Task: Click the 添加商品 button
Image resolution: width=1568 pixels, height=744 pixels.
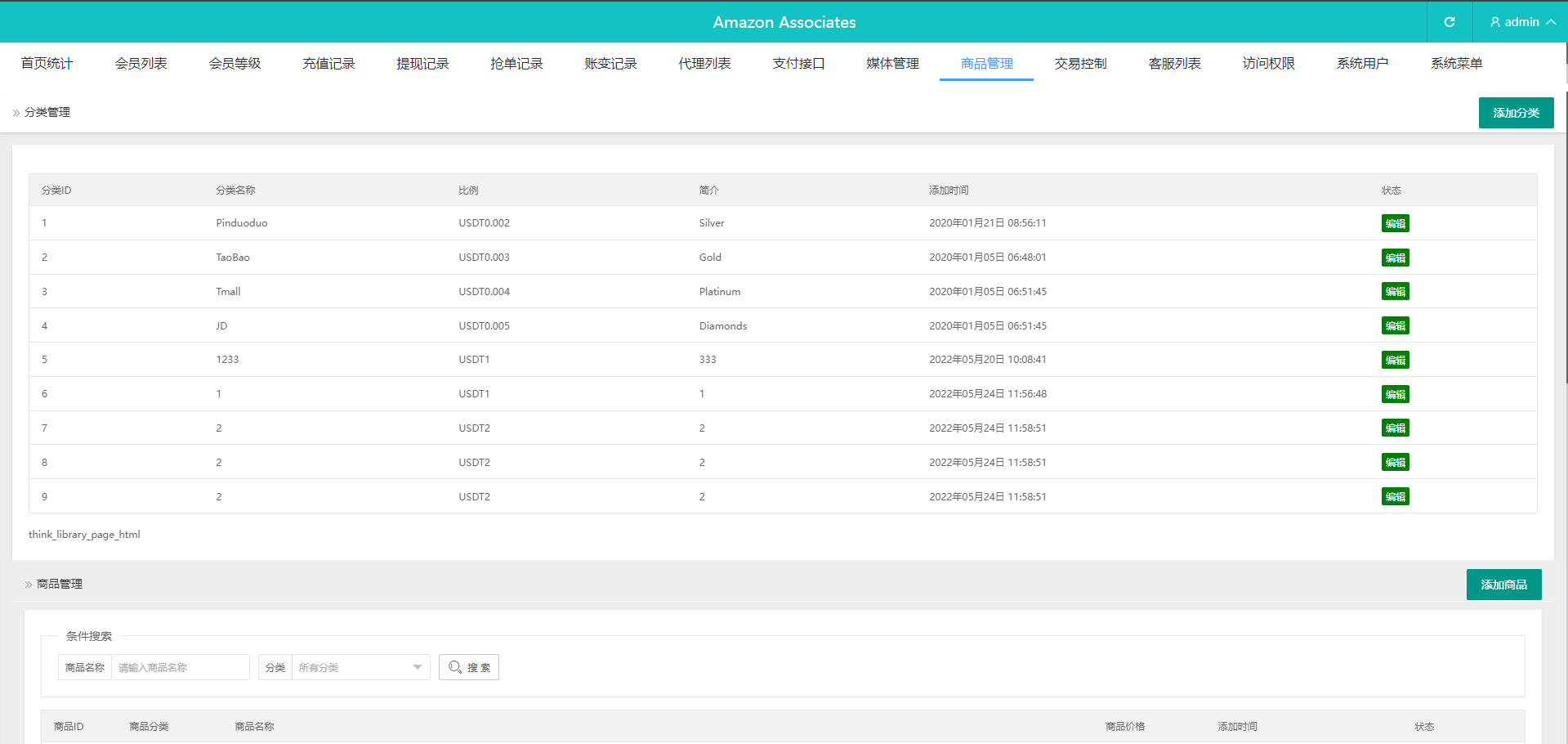Action: tap(1503, 585)
